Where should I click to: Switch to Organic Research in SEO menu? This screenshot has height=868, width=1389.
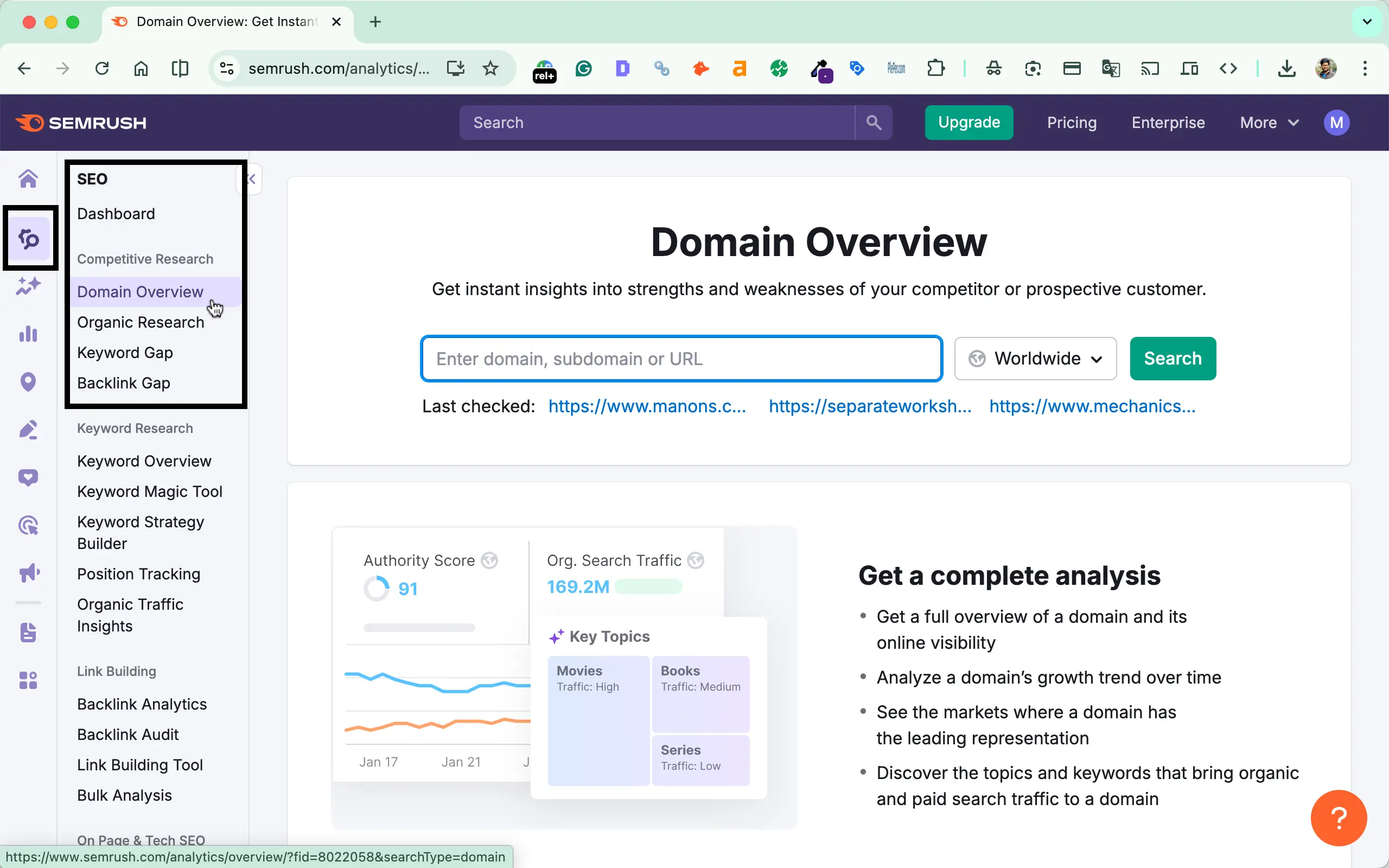[141, 322]
